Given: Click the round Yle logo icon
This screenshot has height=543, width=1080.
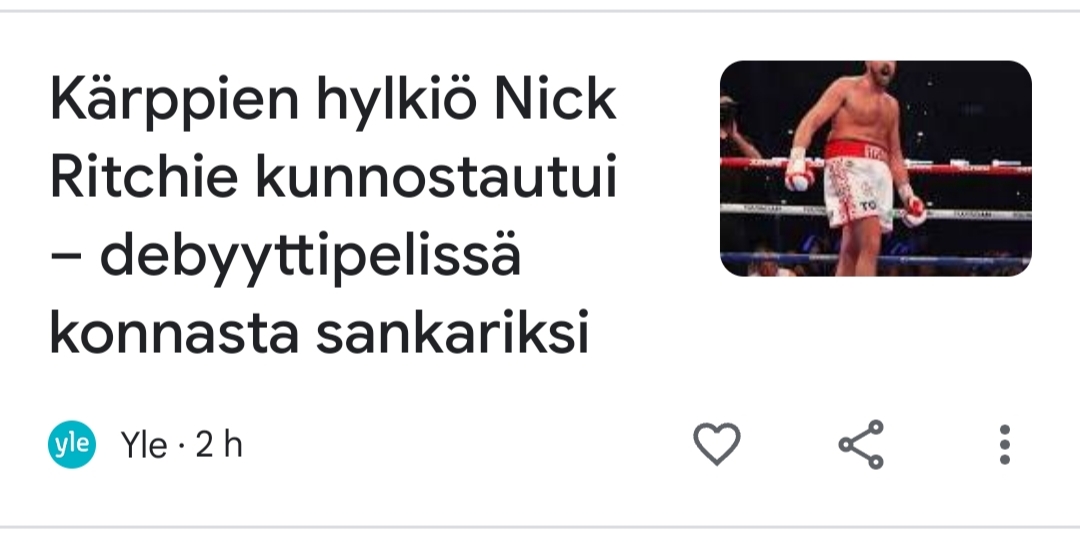Looking at the screenshot, I should [x=72, y=444].
